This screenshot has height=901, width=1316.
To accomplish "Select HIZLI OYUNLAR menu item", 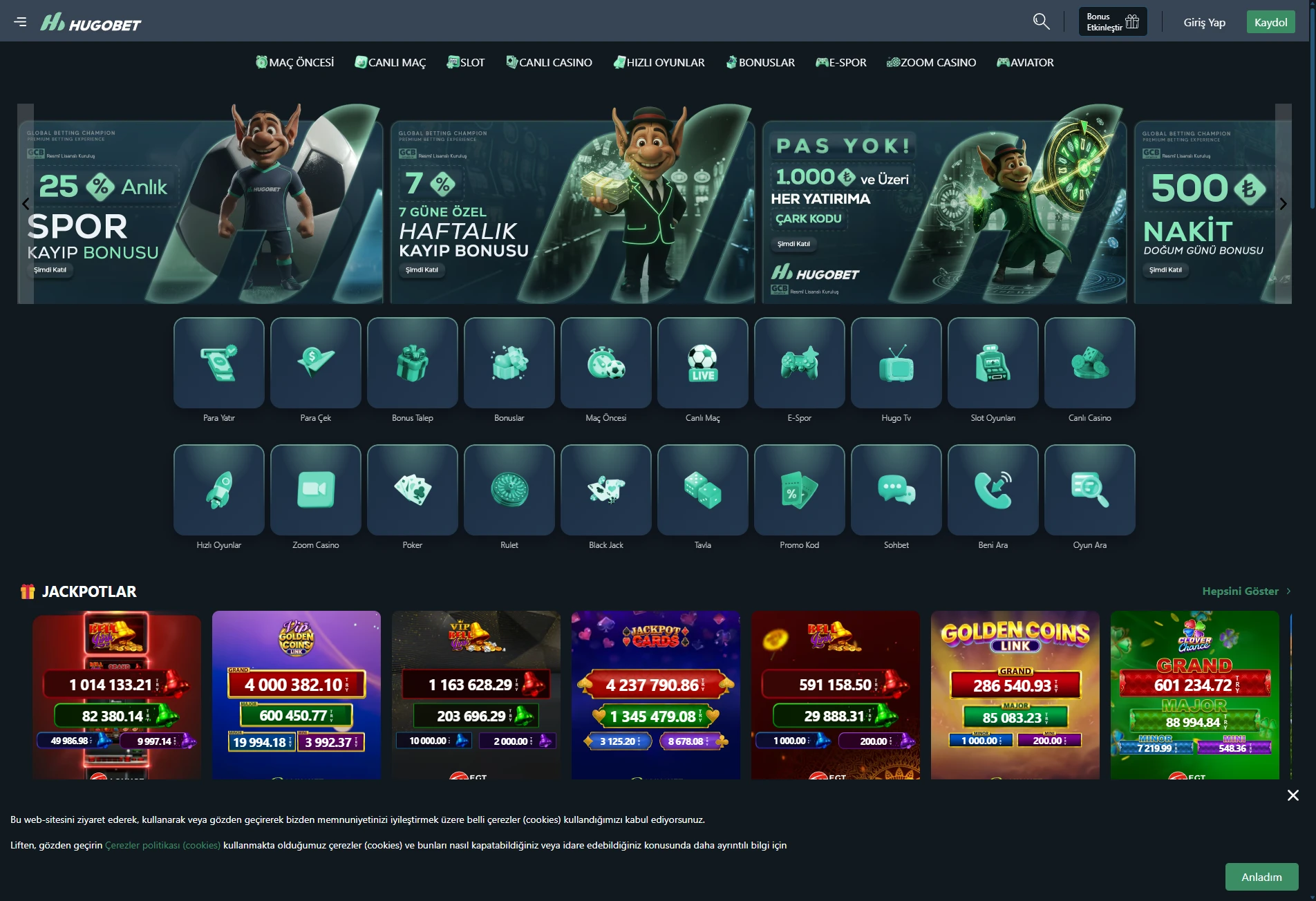I will point(659,62).
